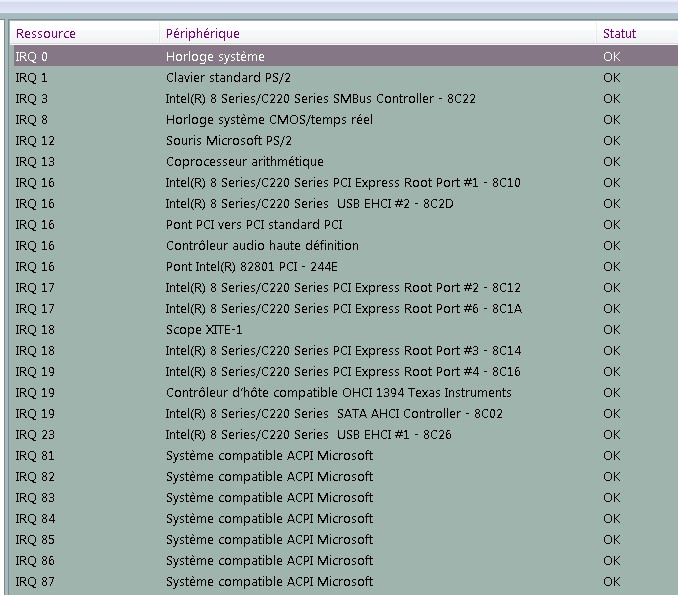The height and width of the screenshot is (595, 678).
Task: Select Horloge système CMOS/temps réel row
Action: coord(269,120)
